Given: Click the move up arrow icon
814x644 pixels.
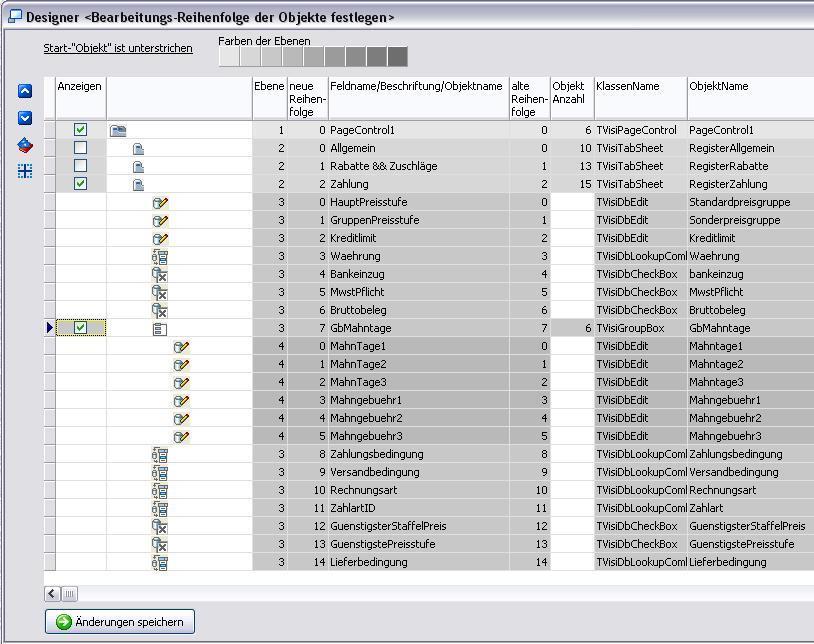Looking at the screenshot, I should pos(25,91).
